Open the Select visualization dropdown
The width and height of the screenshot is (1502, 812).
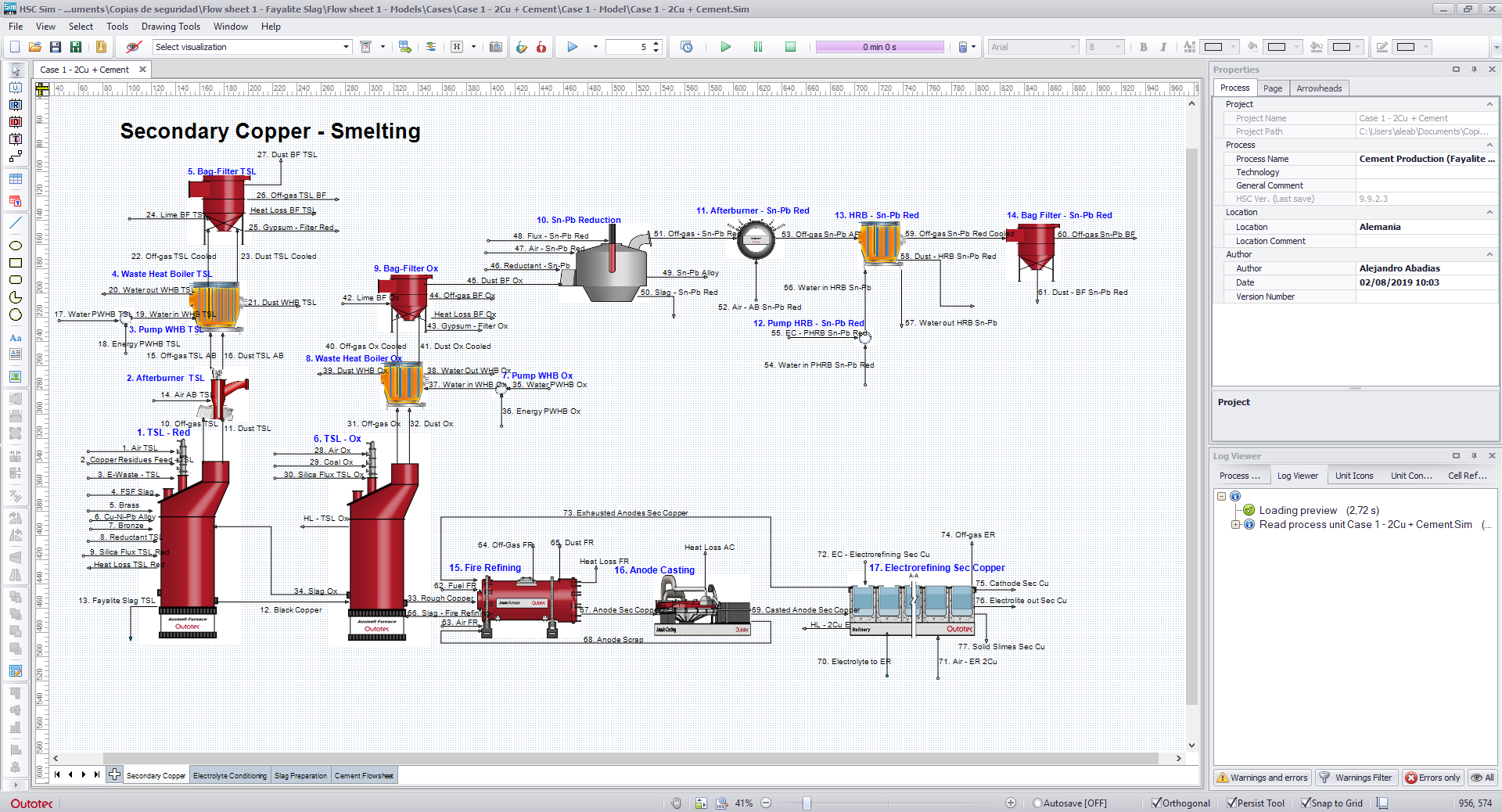coord(252,47)
